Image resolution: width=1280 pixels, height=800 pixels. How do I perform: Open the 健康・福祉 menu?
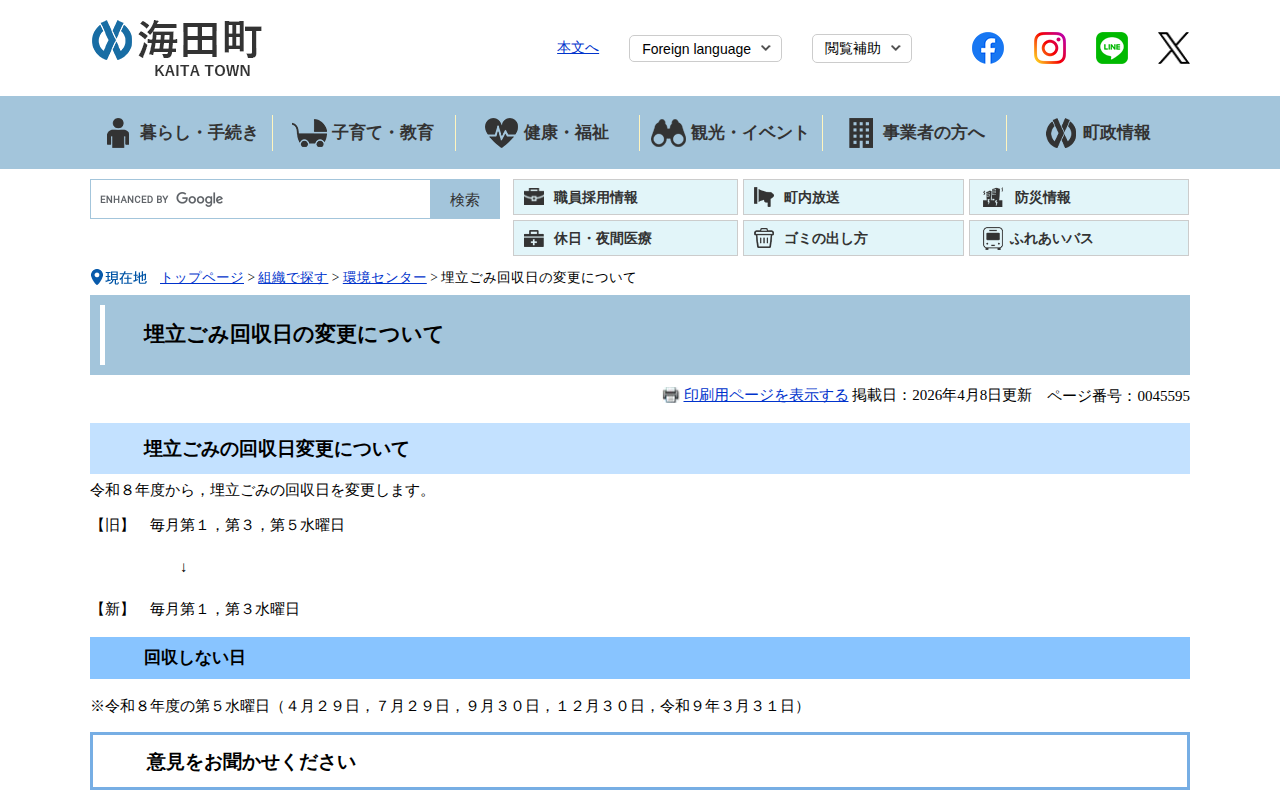tap(547, 133)
